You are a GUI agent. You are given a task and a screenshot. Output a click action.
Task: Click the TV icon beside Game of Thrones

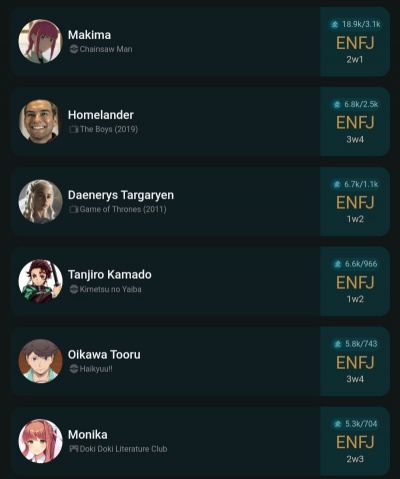(x=74, y=209)
